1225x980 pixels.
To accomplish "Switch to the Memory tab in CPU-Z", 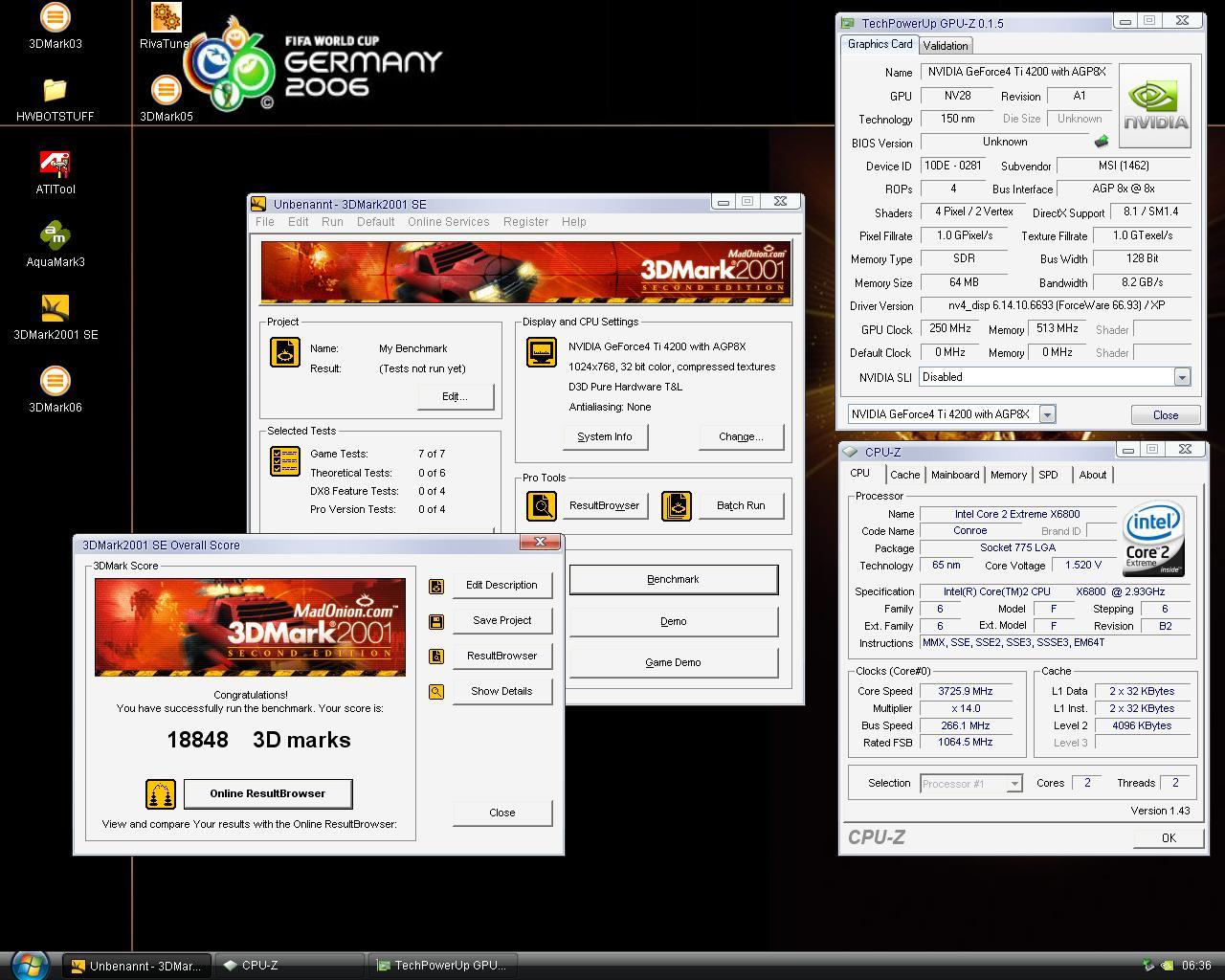I will (x=1009, y=475).
